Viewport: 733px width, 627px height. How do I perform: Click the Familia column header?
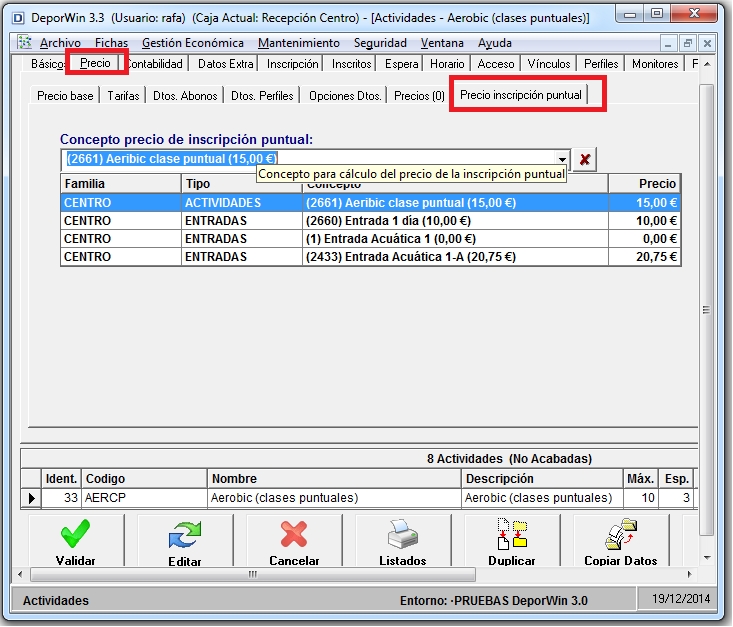(121, 184)
